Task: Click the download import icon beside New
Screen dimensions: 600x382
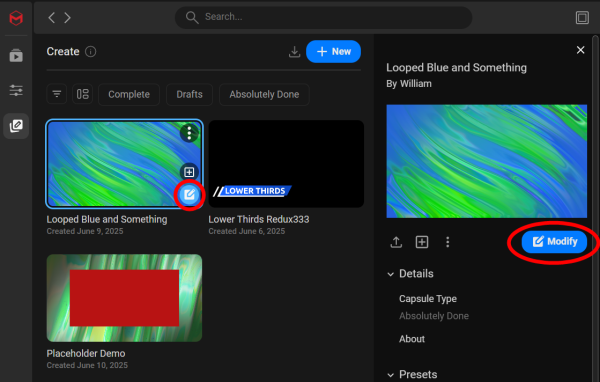Action: (294, 52)
